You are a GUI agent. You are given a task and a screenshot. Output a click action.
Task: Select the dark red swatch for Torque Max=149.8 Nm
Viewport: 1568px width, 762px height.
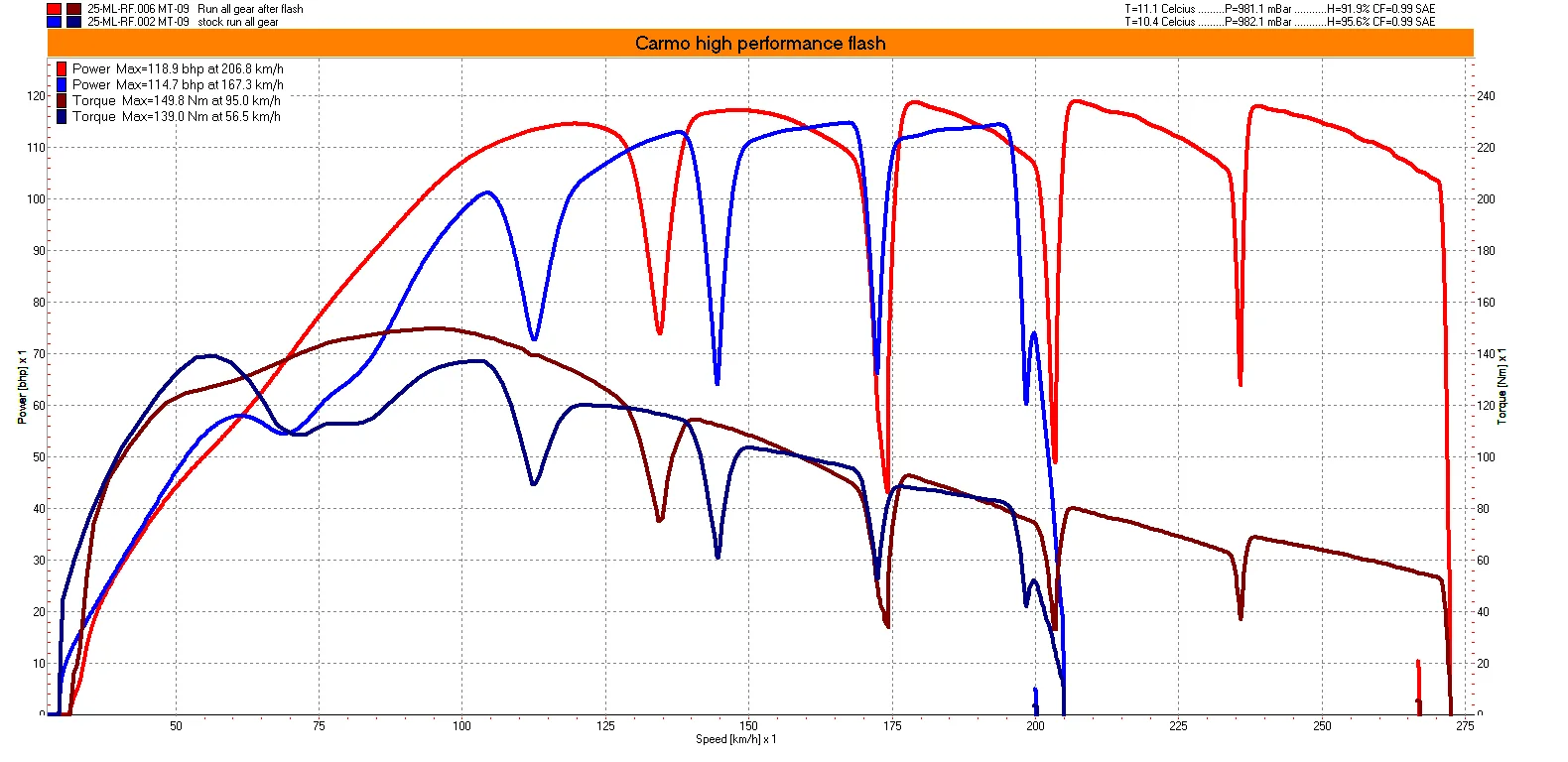click(62, 101)
